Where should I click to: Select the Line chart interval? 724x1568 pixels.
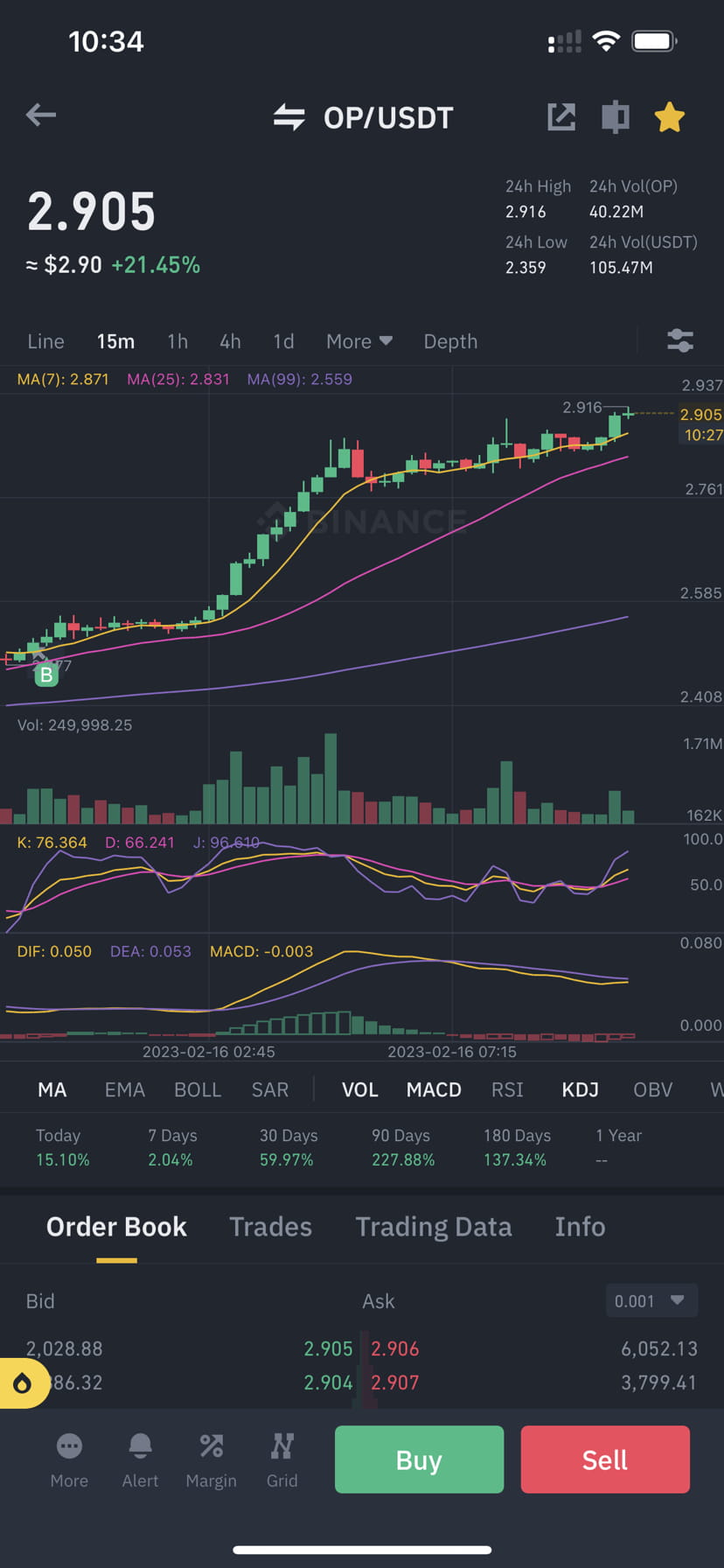(45, 341)
